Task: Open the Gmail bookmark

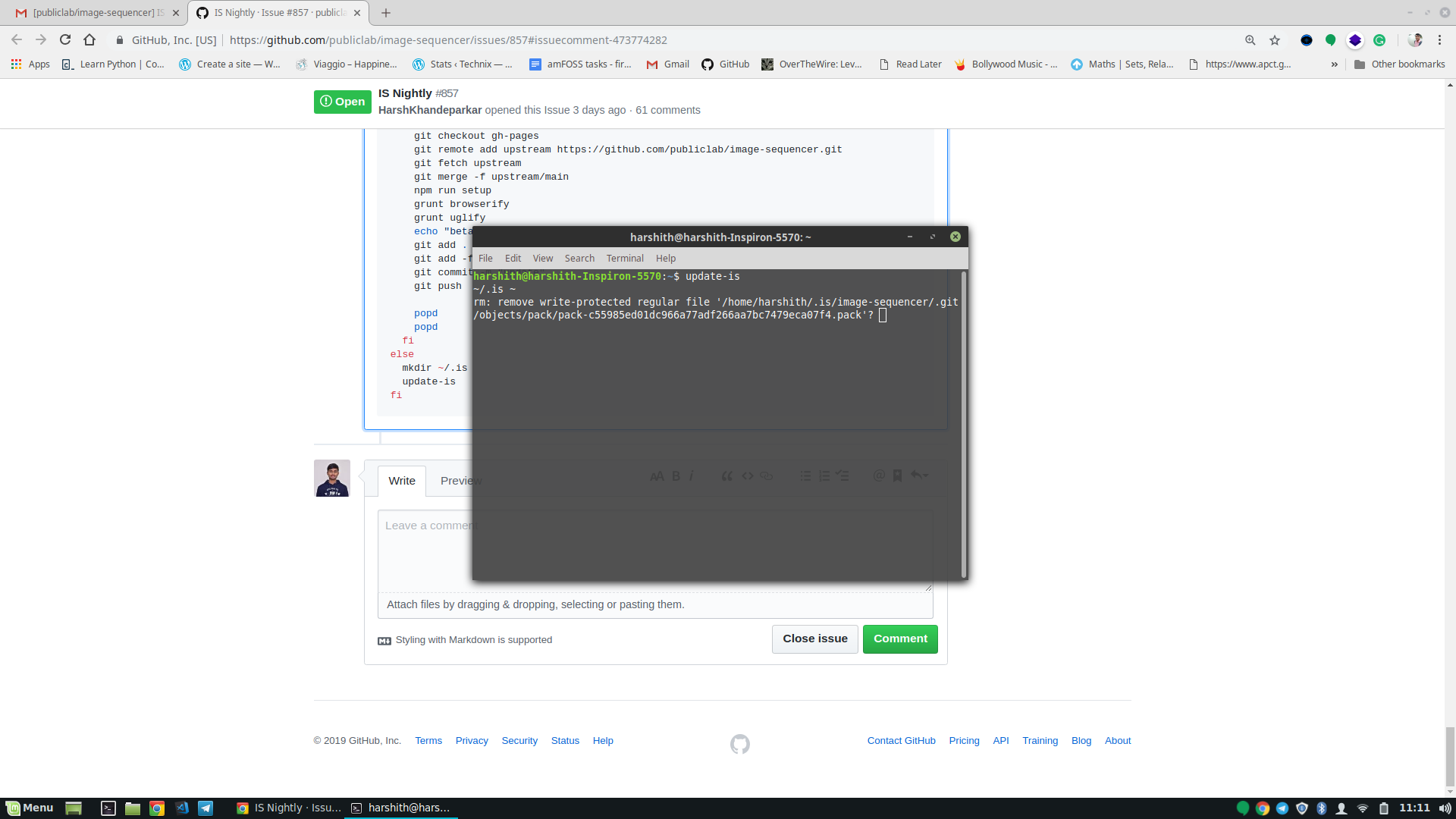Action: click(668, 64)
